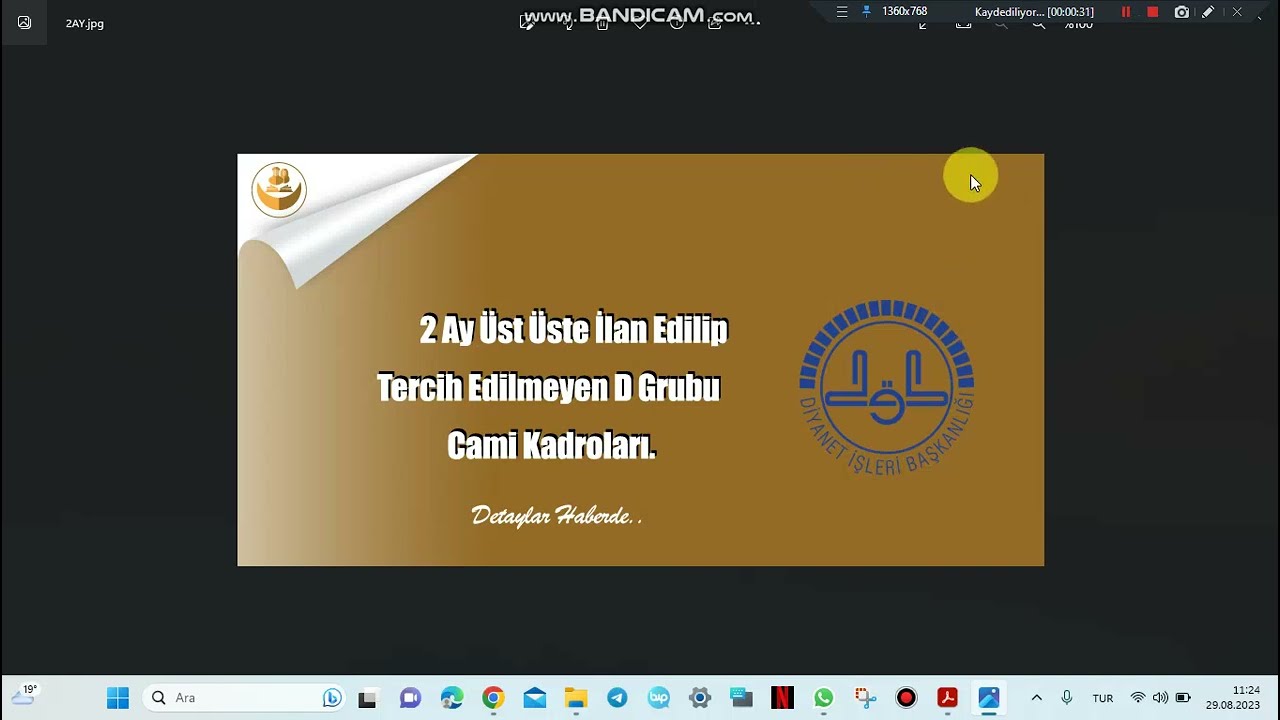Image resolution: width=1280 pixels, height=720 pixels.
Task: Click the battery tray icon
Action: click(x=1183, y=698)
